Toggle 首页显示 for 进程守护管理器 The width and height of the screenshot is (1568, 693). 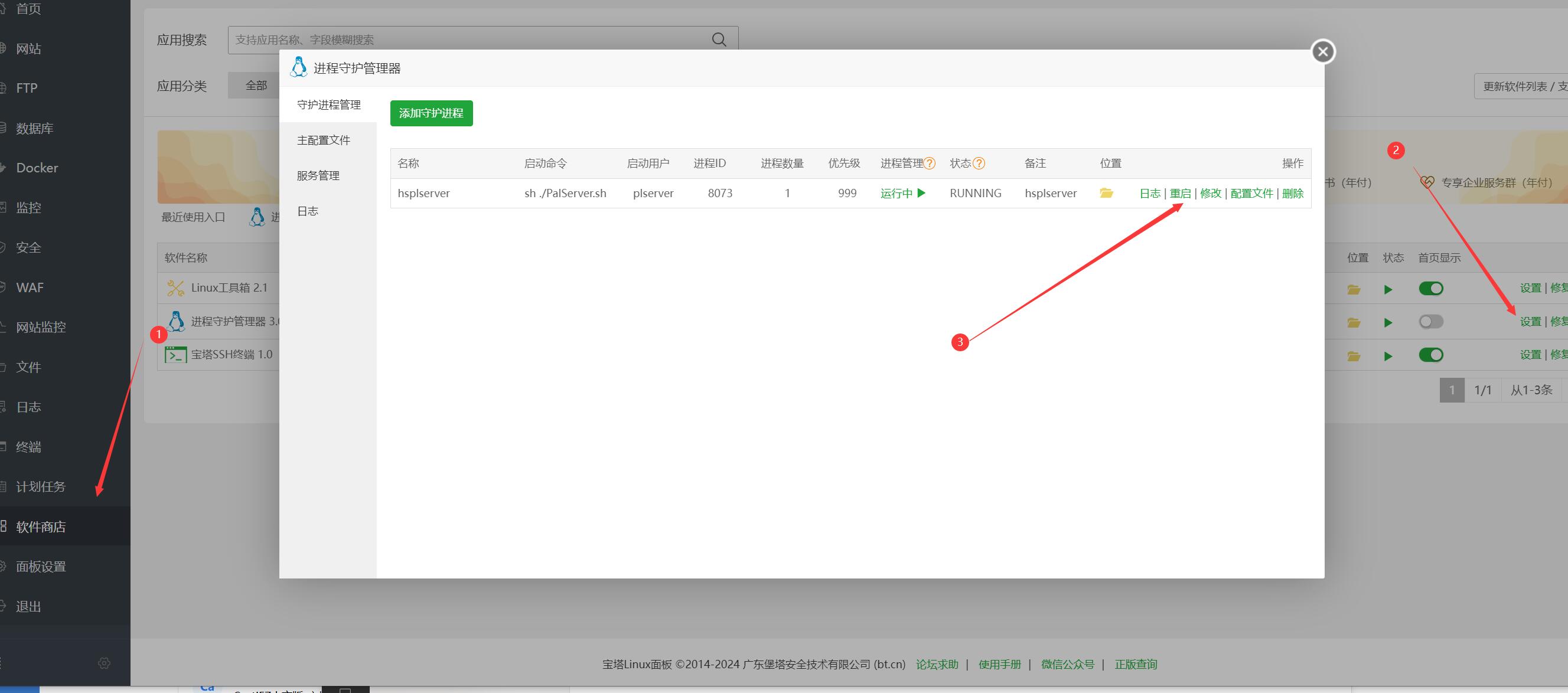(x=1431, y=322)
